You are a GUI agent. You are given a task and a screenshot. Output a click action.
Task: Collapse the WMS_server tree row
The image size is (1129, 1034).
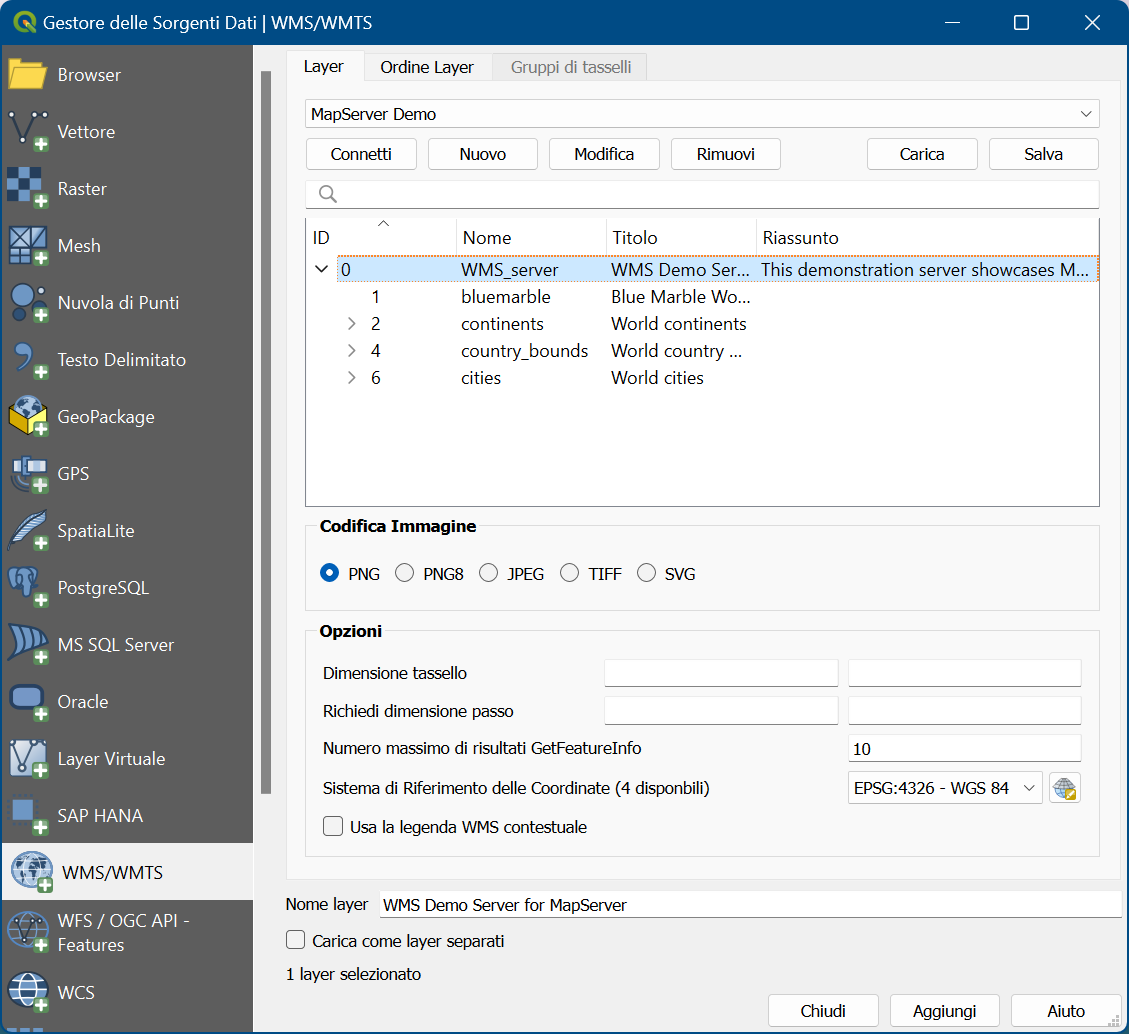click(321, 269)
